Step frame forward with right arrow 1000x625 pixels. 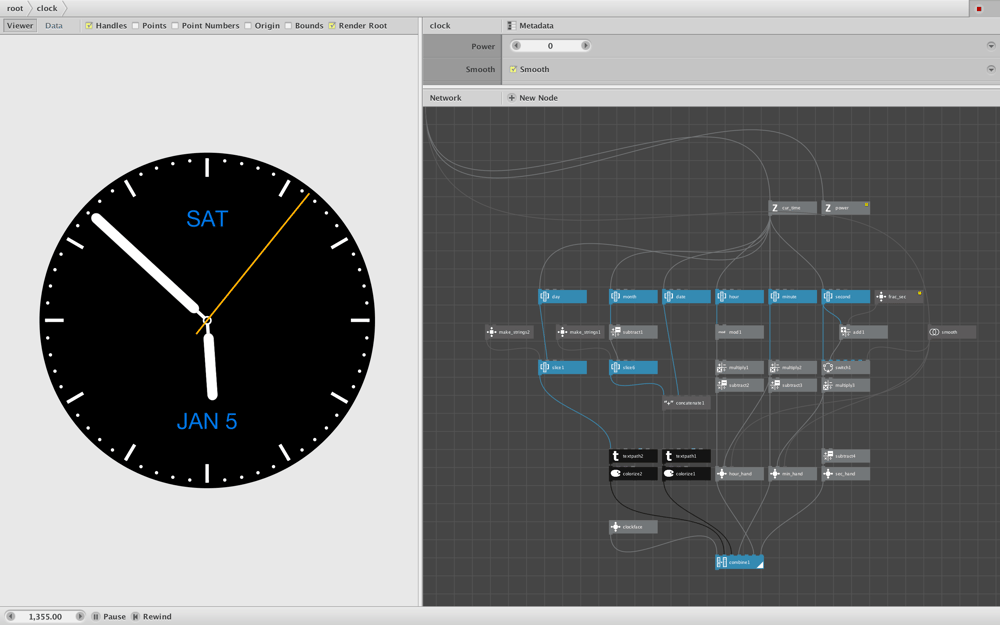point(80,616)
